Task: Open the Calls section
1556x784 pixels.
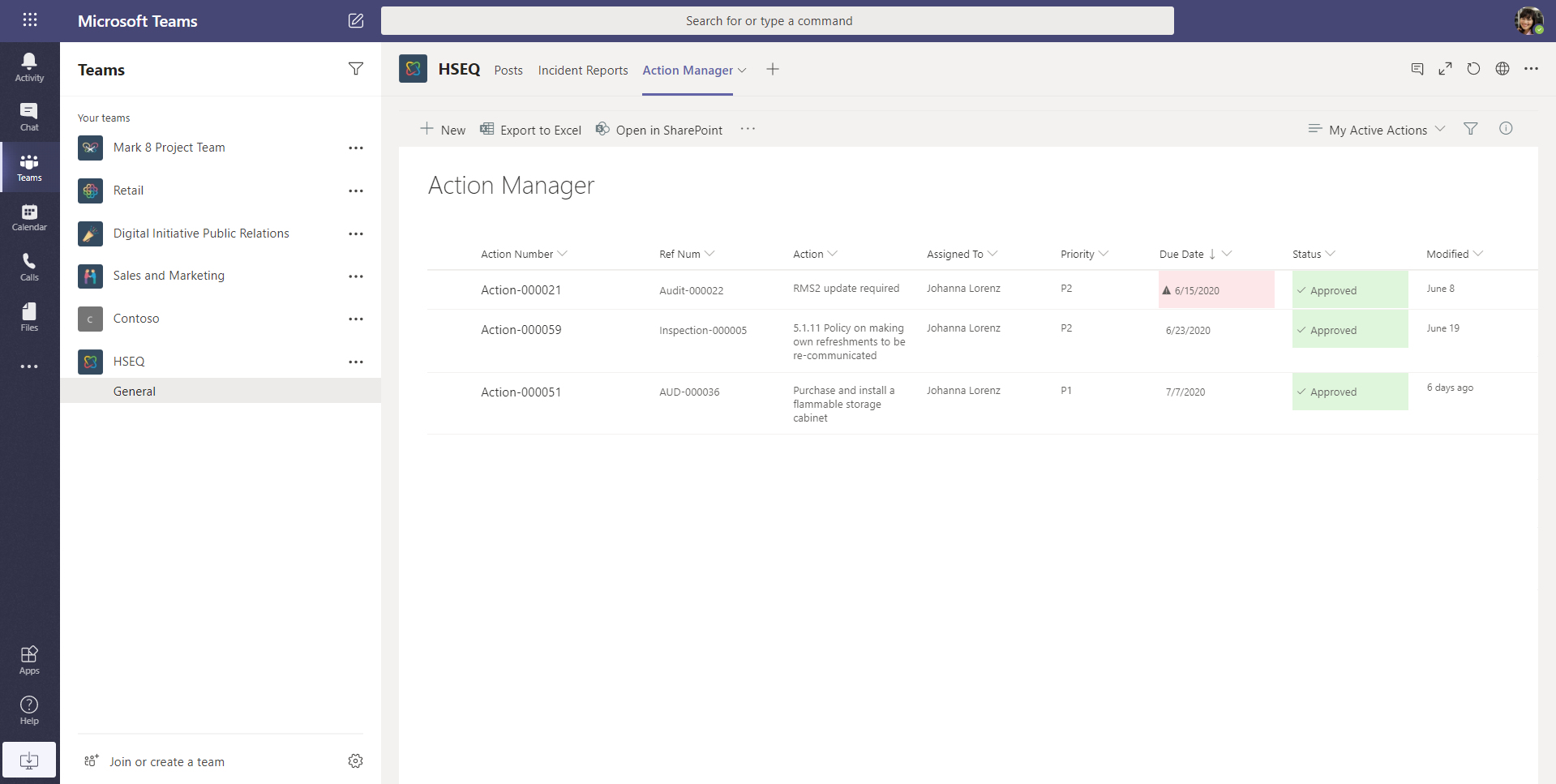Action: 29,267
